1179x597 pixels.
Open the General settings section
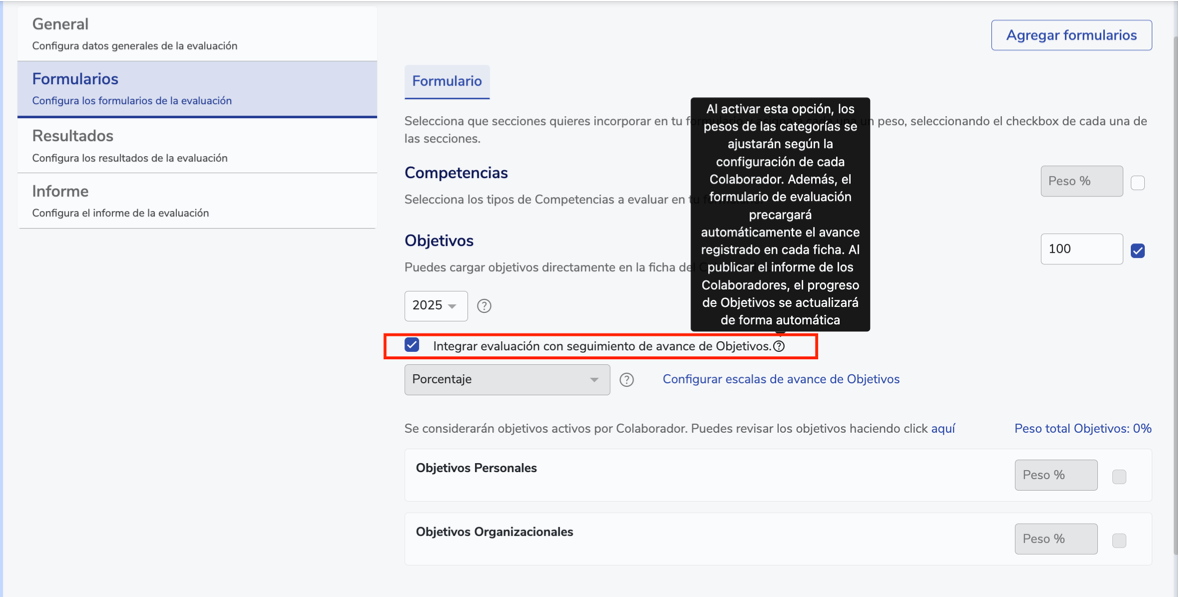[x=197, y=33]
